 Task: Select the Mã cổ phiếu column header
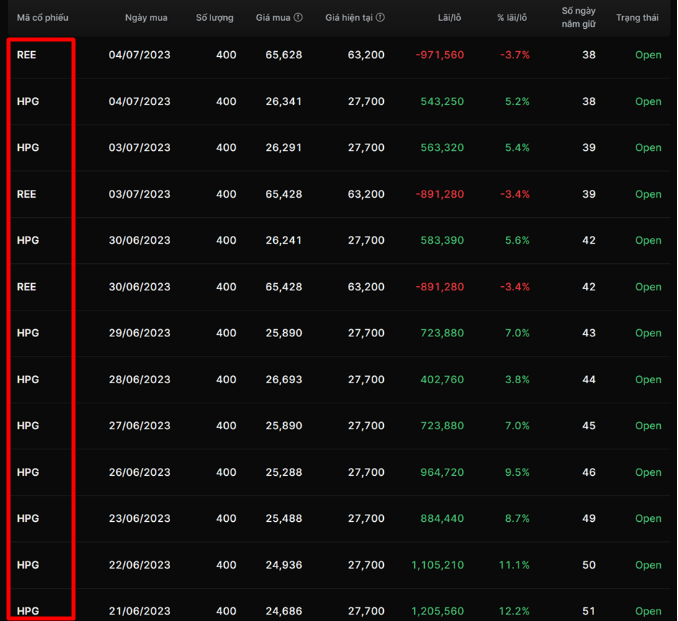coord(42,18)
